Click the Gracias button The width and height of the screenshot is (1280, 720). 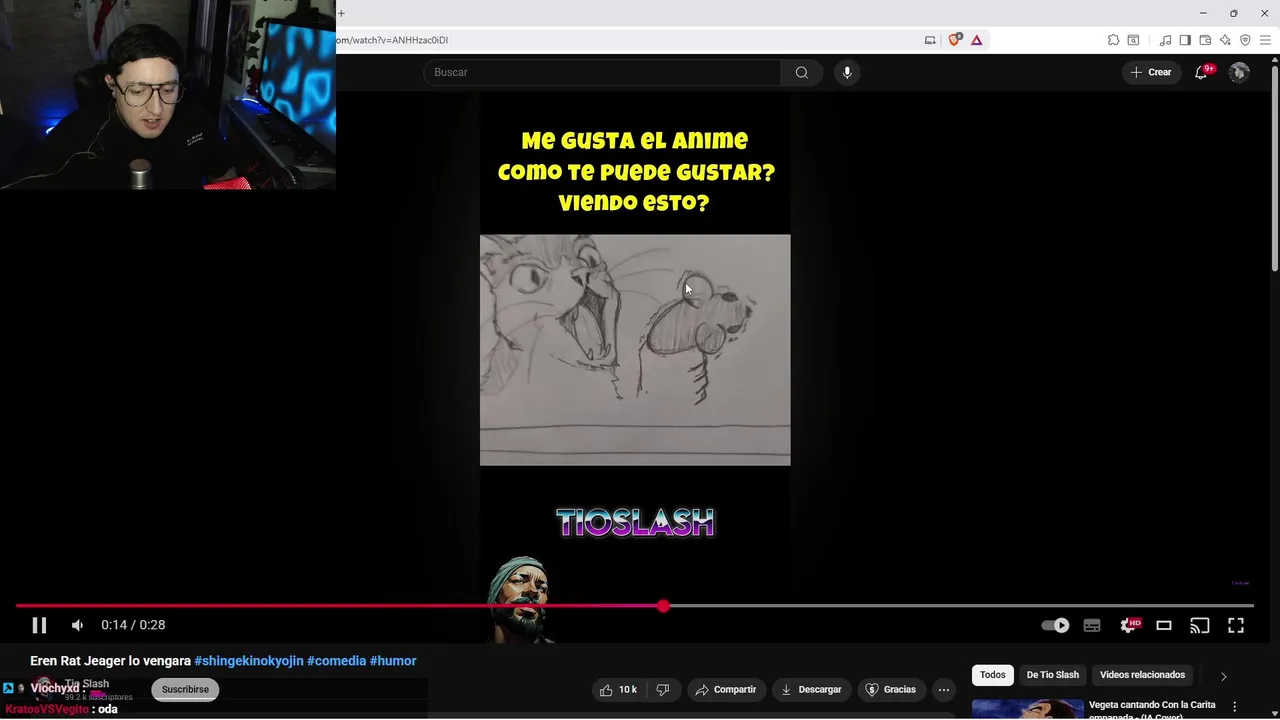890,689
